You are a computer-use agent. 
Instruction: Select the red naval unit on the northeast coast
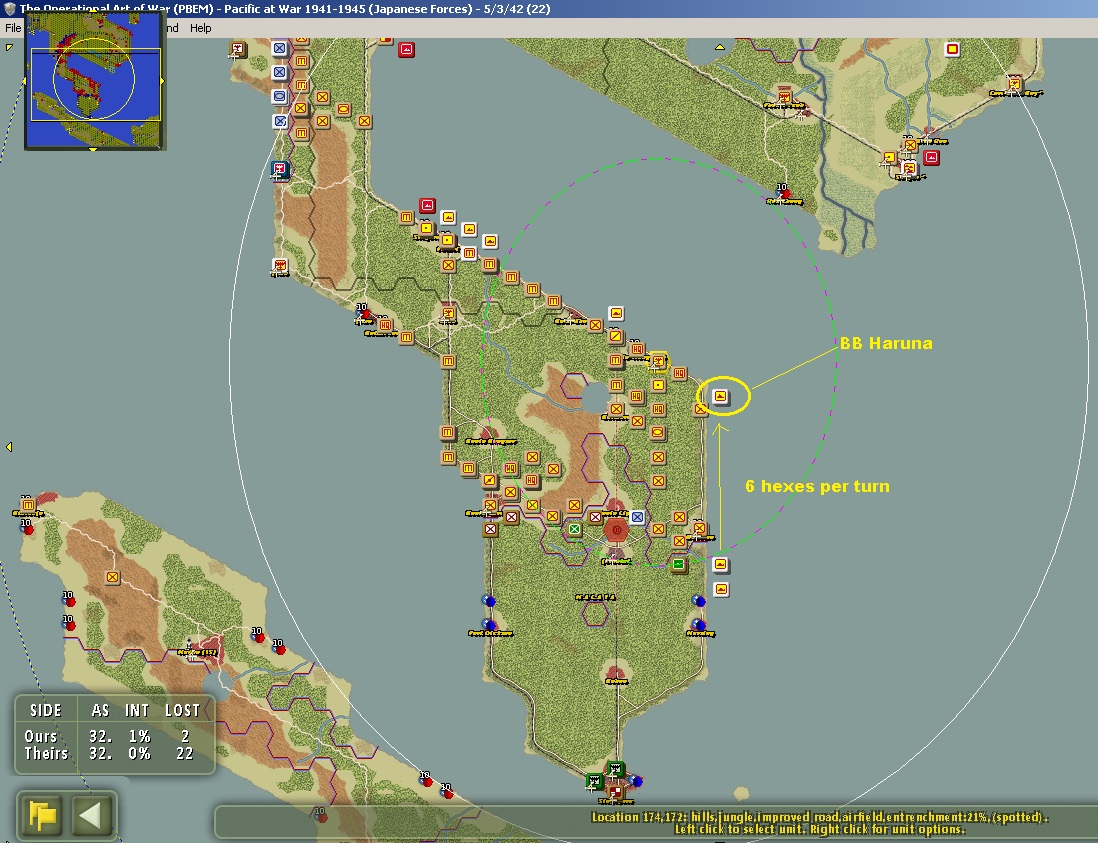pos(931,158)
